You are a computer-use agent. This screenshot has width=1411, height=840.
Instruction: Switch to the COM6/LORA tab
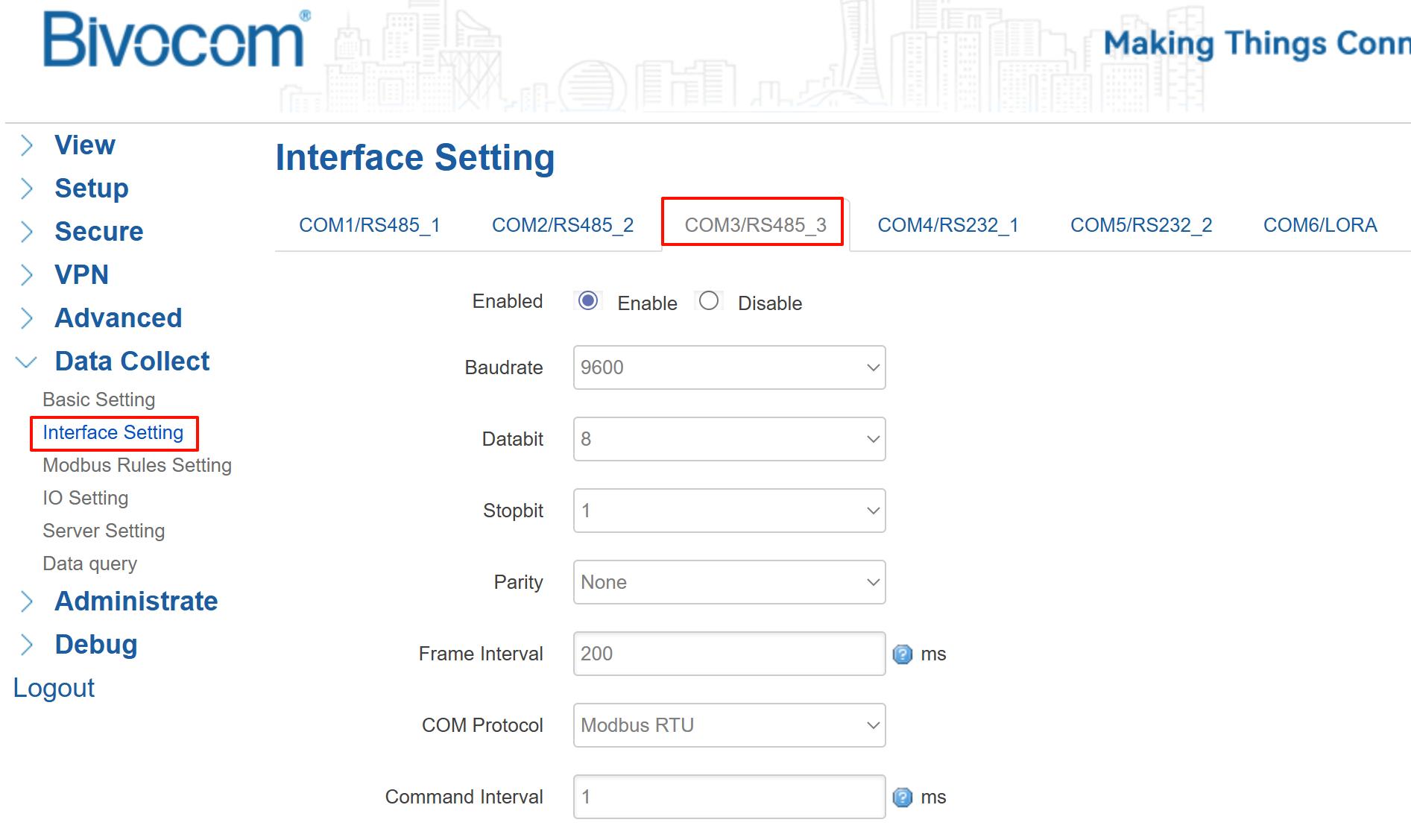(1319, 225)
